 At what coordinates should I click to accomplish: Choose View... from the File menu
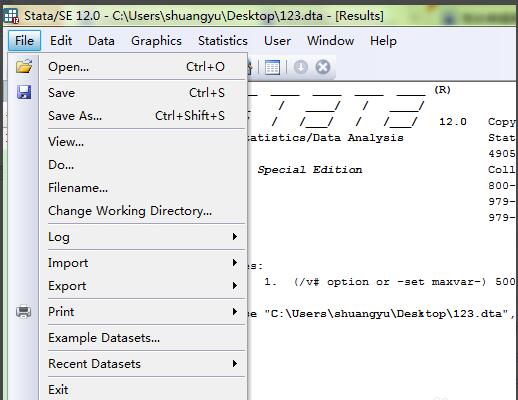(x=143, y=142)
